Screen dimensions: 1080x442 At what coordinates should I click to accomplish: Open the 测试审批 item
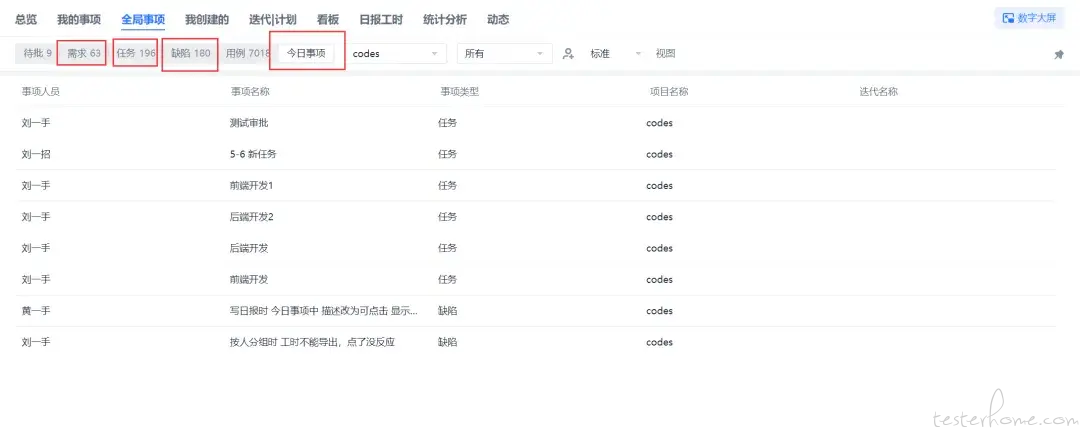(x=249, y=123)
